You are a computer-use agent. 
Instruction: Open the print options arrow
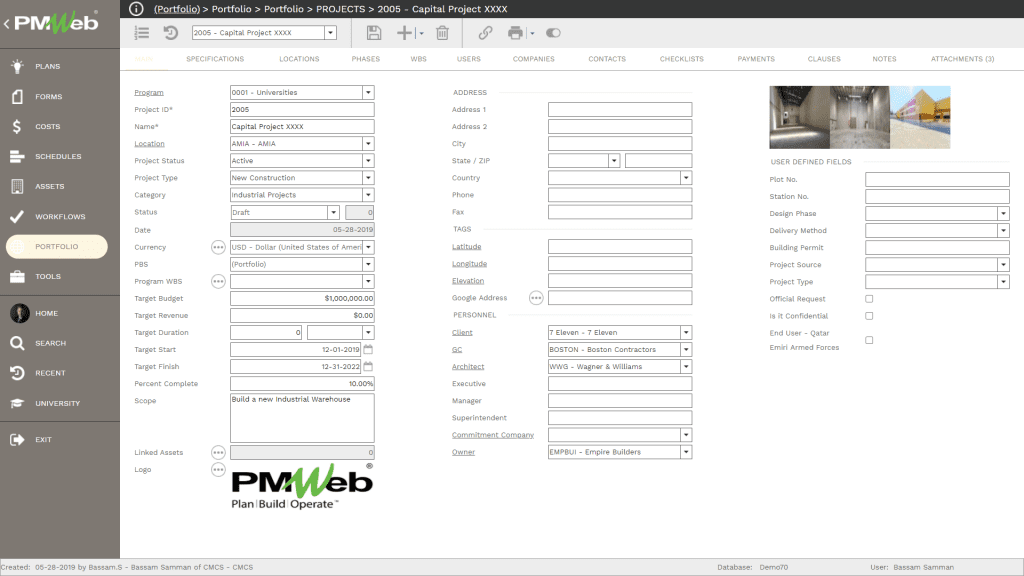pyautogui.click(x=532, y=33)
